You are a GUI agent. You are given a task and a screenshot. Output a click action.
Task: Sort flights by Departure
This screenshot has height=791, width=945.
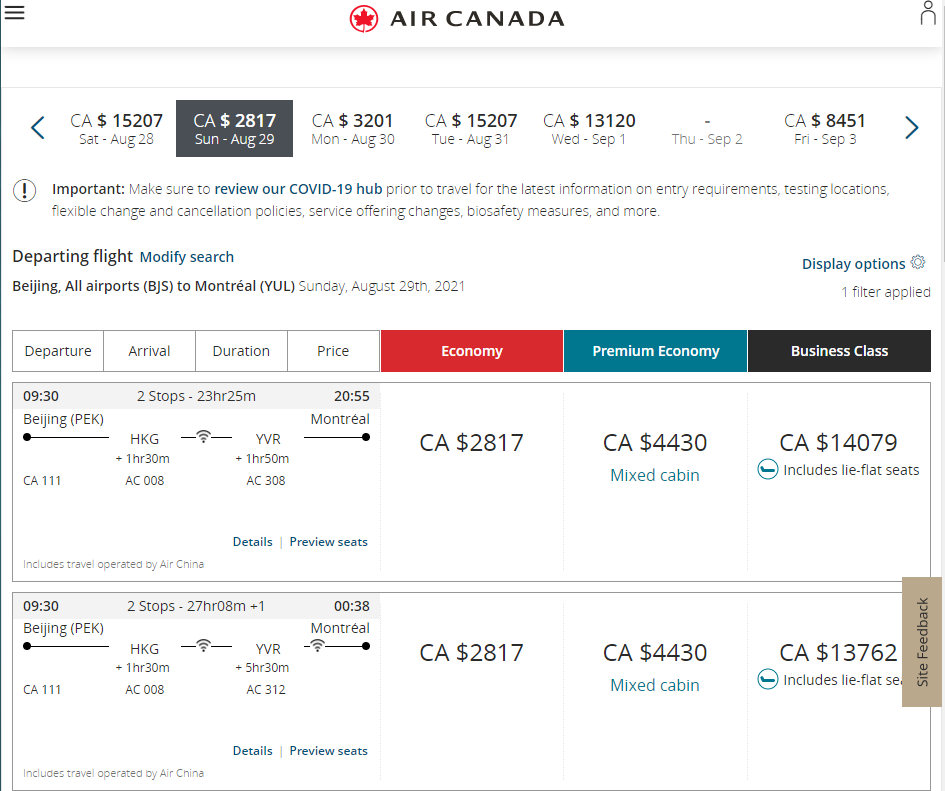click(x=58, y=351)
